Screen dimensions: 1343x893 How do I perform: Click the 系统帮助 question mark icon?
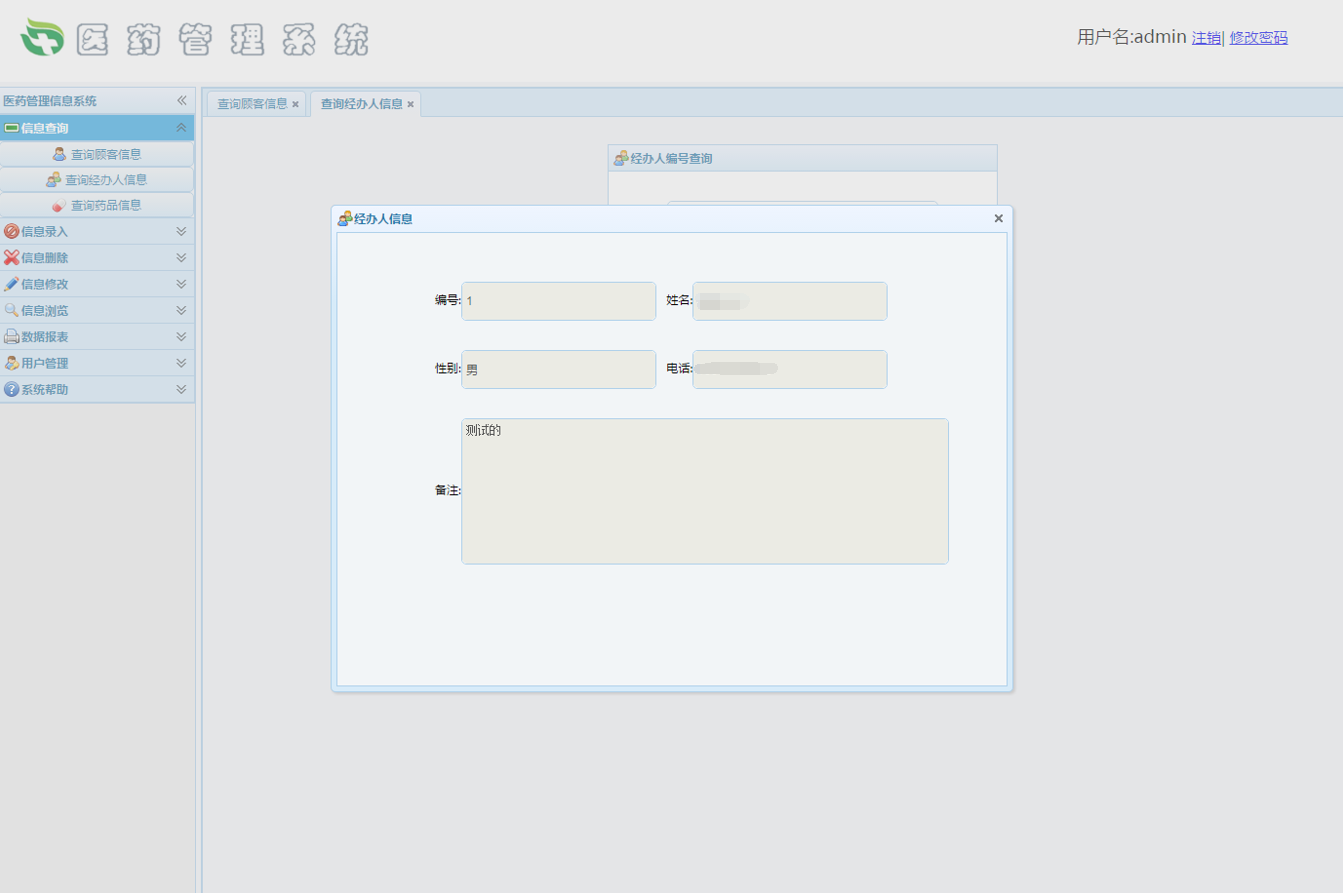point(12,389)
